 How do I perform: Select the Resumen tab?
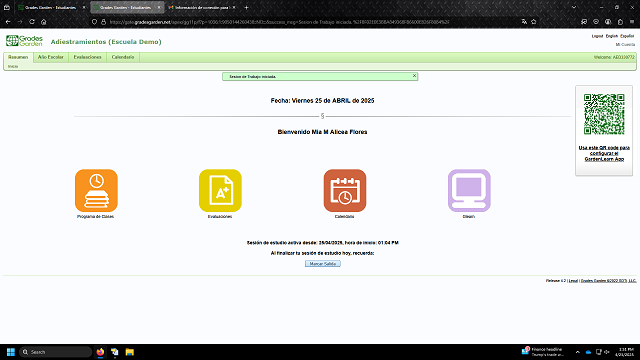(x=18, y=57)
